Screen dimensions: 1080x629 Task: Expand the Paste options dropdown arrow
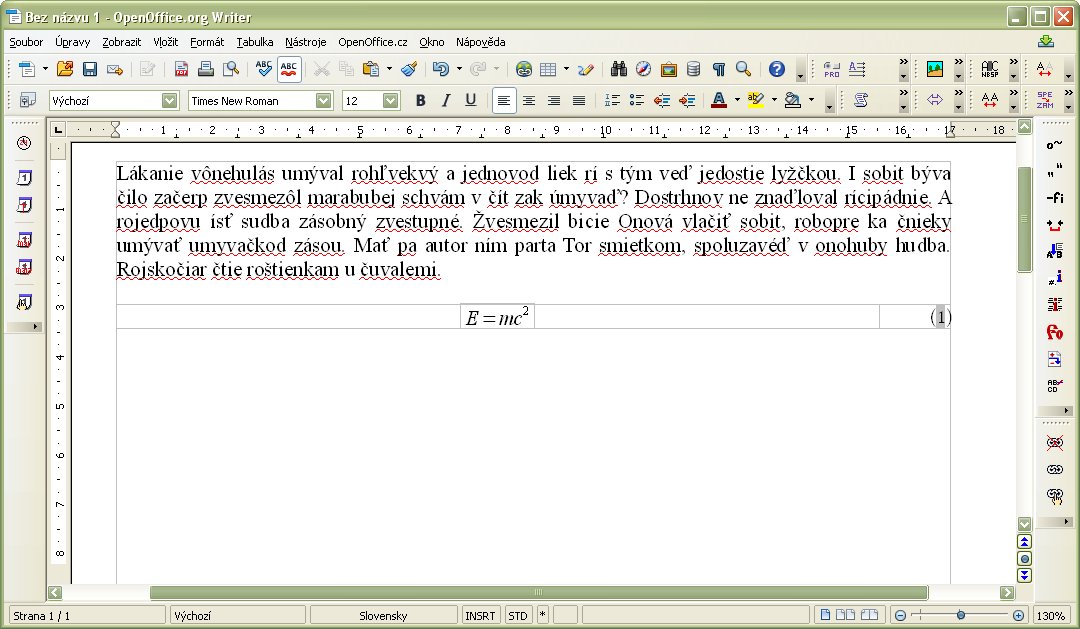[x=389, y=69]
